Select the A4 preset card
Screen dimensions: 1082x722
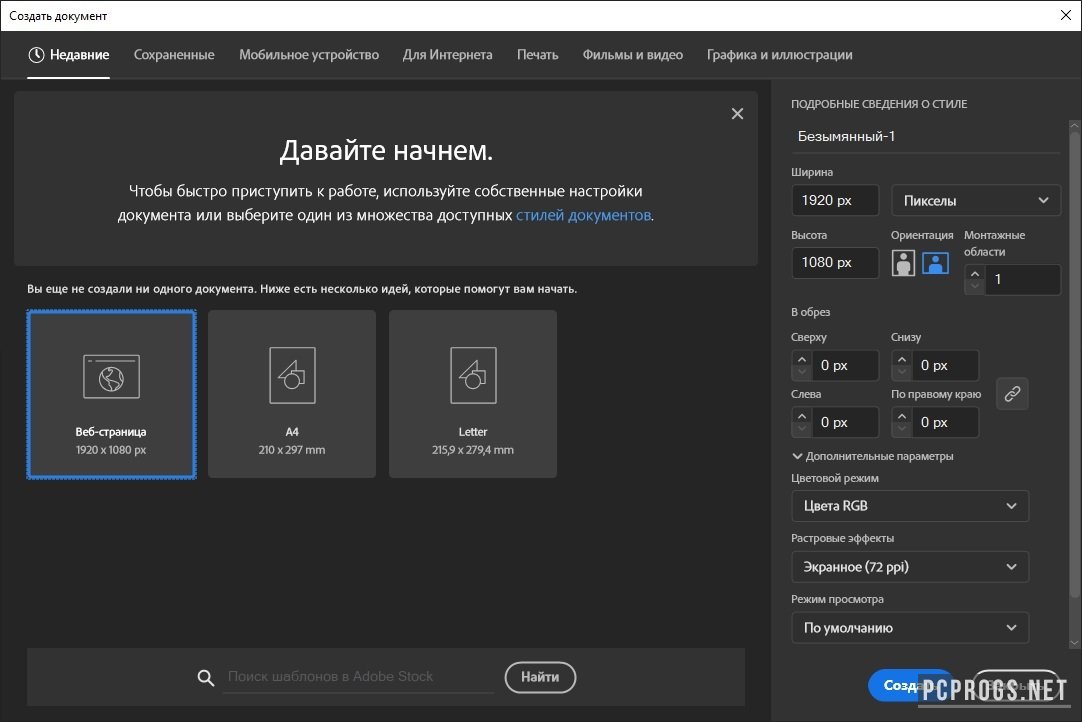click(292, 394)
